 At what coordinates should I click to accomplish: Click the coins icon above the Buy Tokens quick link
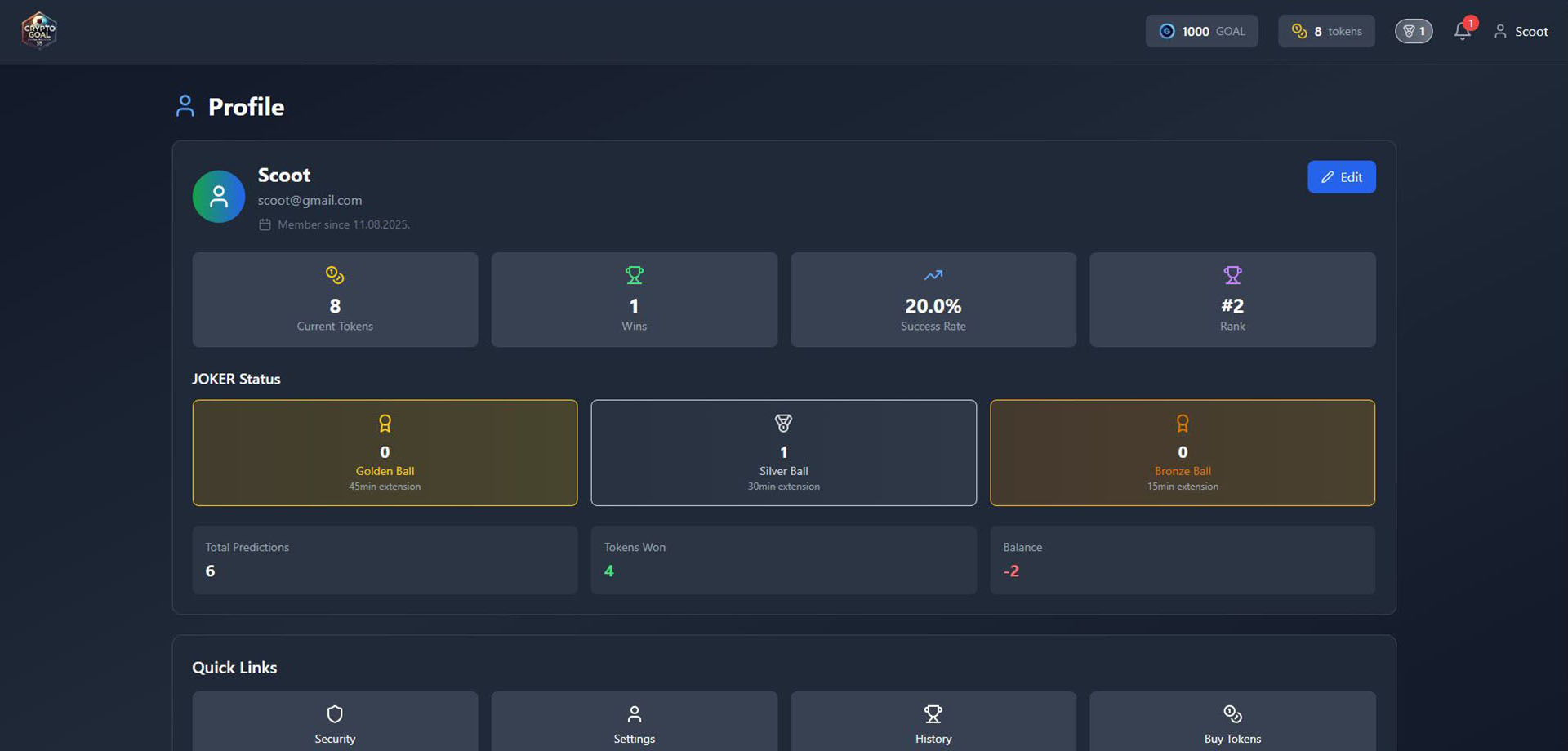click(x=1232, y=714)
